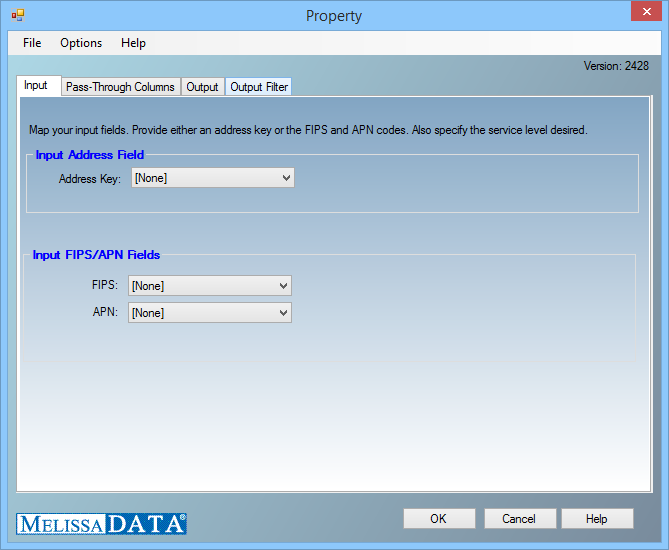The height and width of the screenshot is (550, 669).
Task: Switch to the Input tab
Action: click(x=36, y=86)
